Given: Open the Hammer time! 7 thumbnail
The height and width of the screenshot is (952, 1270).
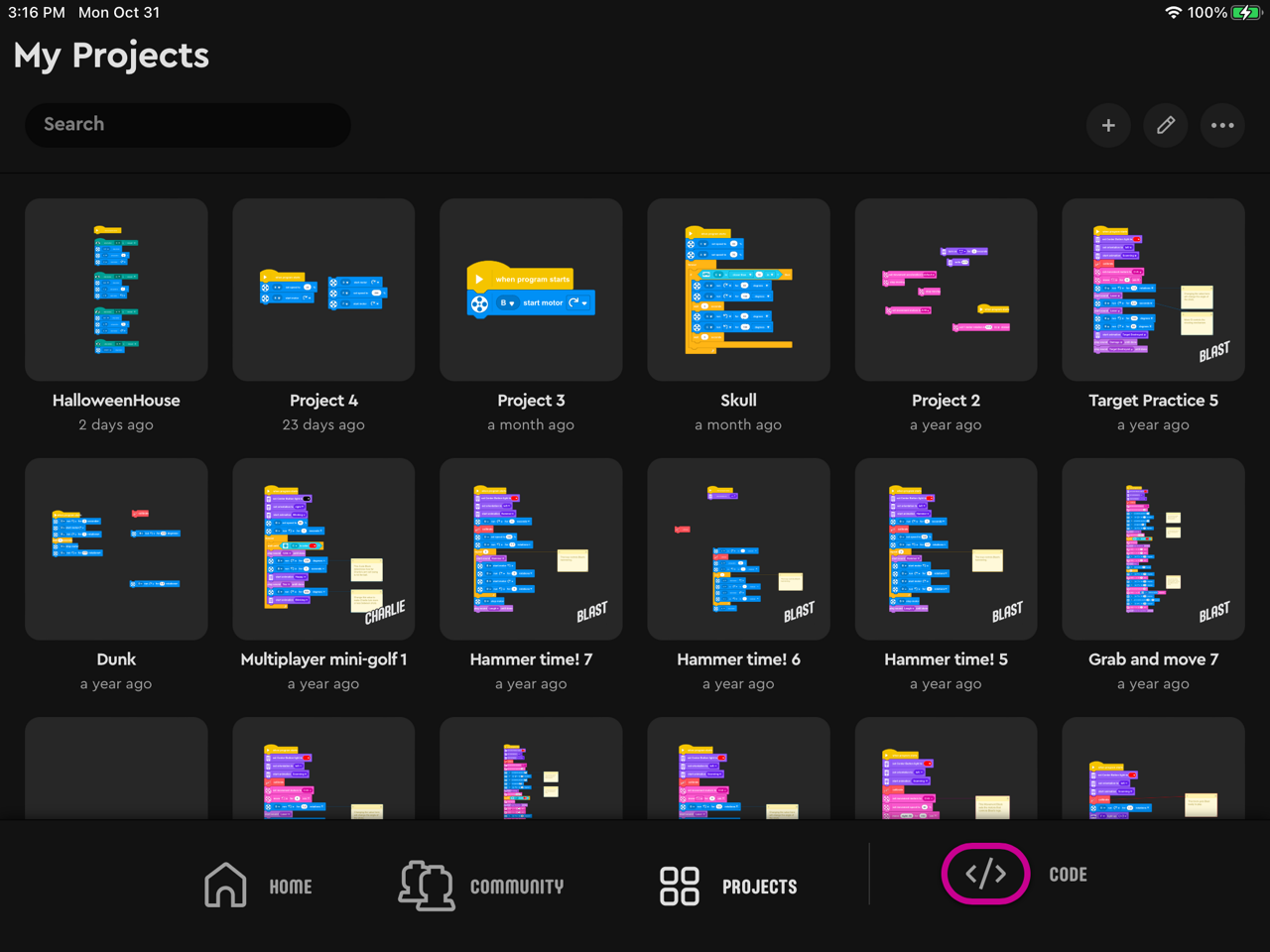Looking at the screenshot, I should click(531, 548).
